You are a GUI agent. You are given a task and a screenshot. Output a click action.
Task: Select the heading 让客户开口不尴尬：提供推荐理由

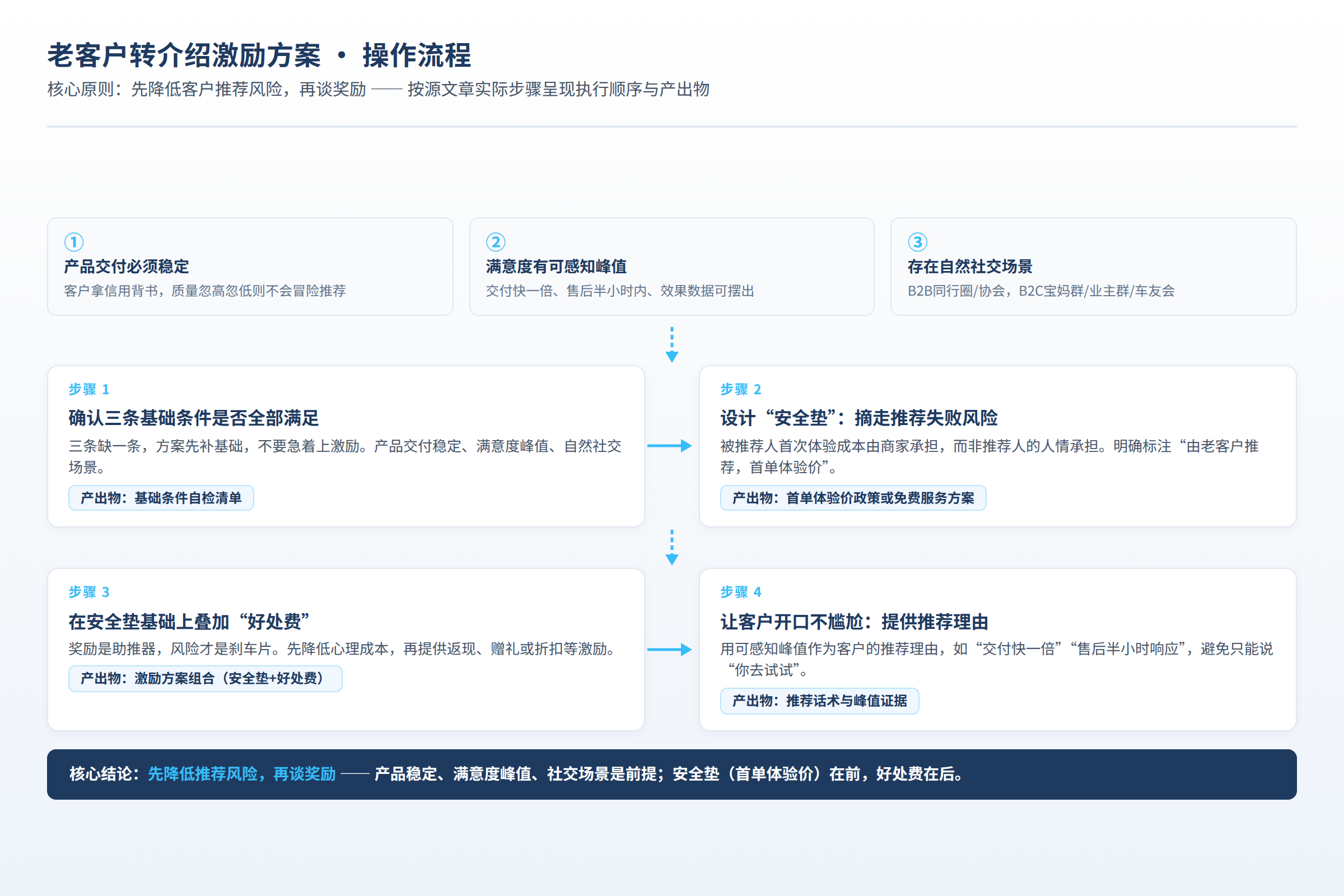pyautogui.click(x=855, y=621)
